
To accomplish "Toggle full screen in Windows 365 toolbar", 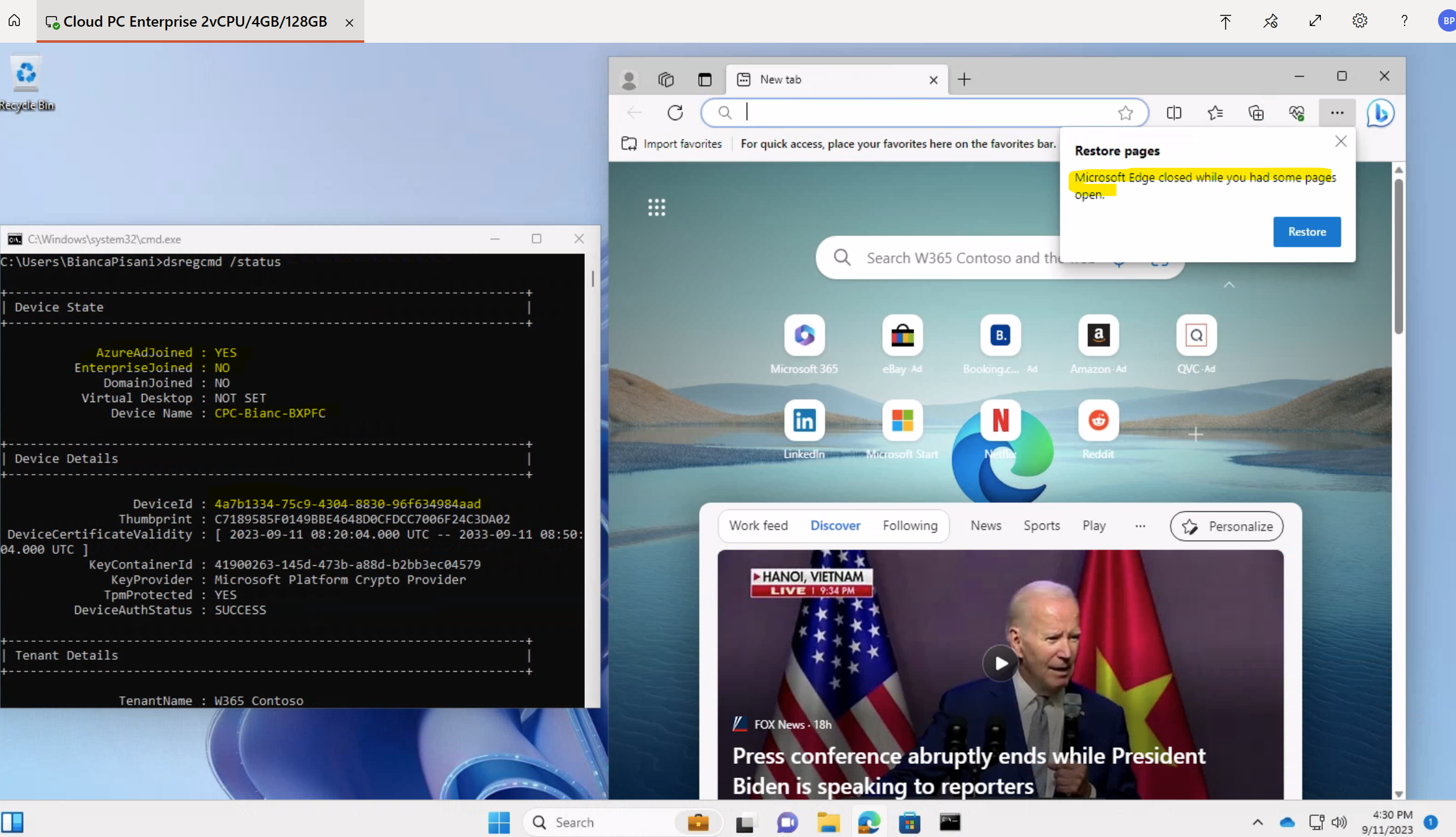I will (x=1315, y=21).
